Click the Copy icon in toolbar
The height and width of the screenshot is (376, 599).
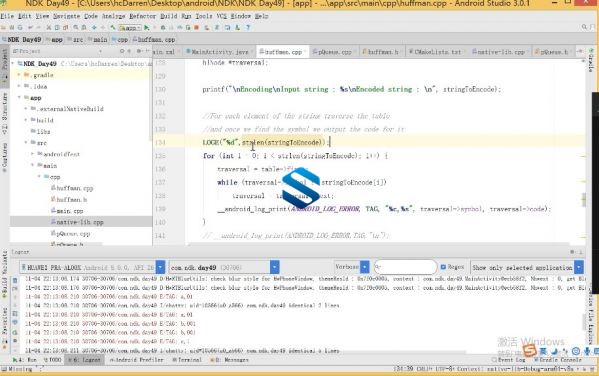coord(57,28)
